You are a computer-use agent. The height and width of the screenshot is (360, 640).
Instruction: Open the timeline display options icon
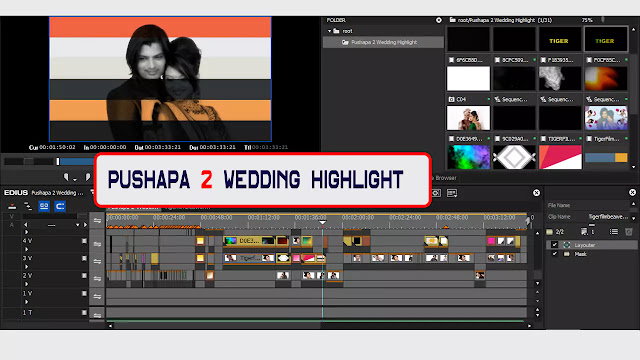(452, 193)
